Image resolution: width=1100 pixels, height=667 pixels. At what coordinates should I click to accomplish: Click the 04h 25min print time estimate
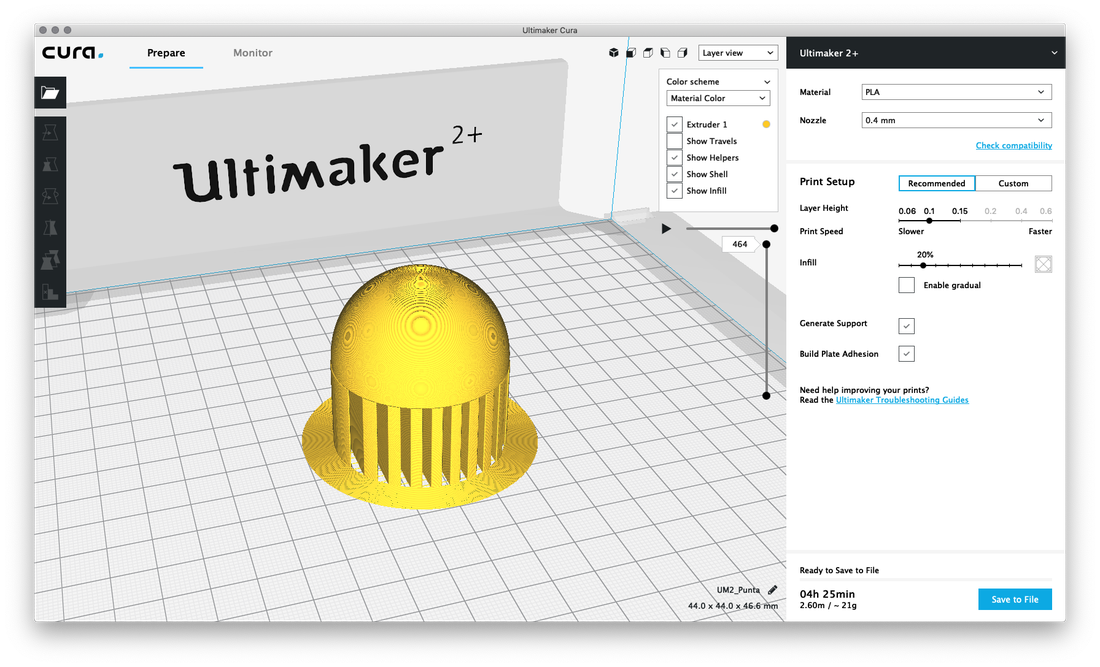pyautogui.click(x=827, y=593)
